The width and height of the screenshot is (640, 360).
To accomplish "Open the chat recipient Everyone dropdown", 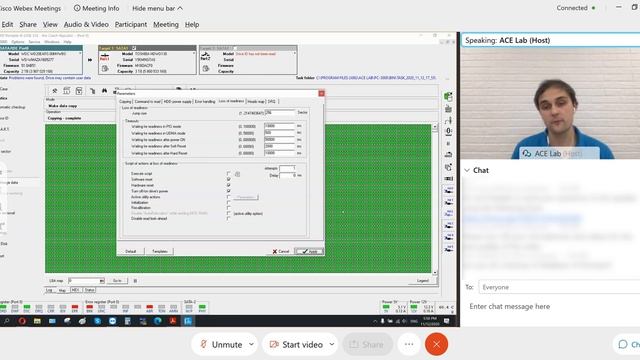I will [559, 287].
